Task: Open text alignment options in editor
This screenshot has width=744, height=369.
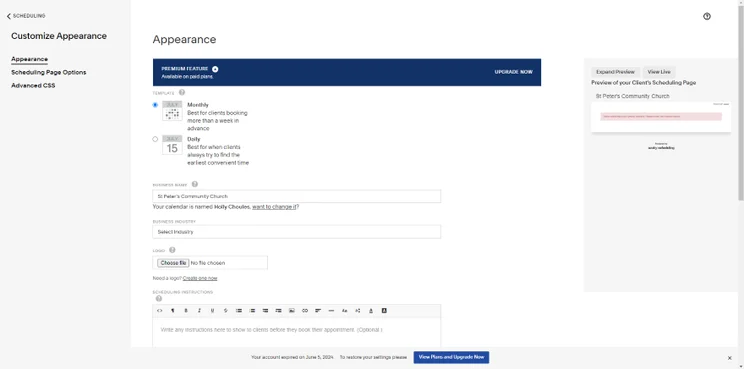Action: point(318,311)
